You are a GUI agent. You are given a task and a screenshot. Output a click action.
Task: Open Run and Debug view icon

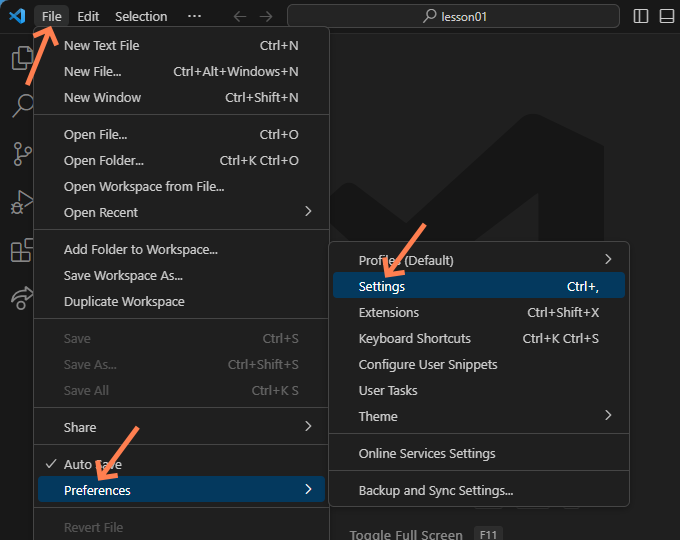pos(22,203)
